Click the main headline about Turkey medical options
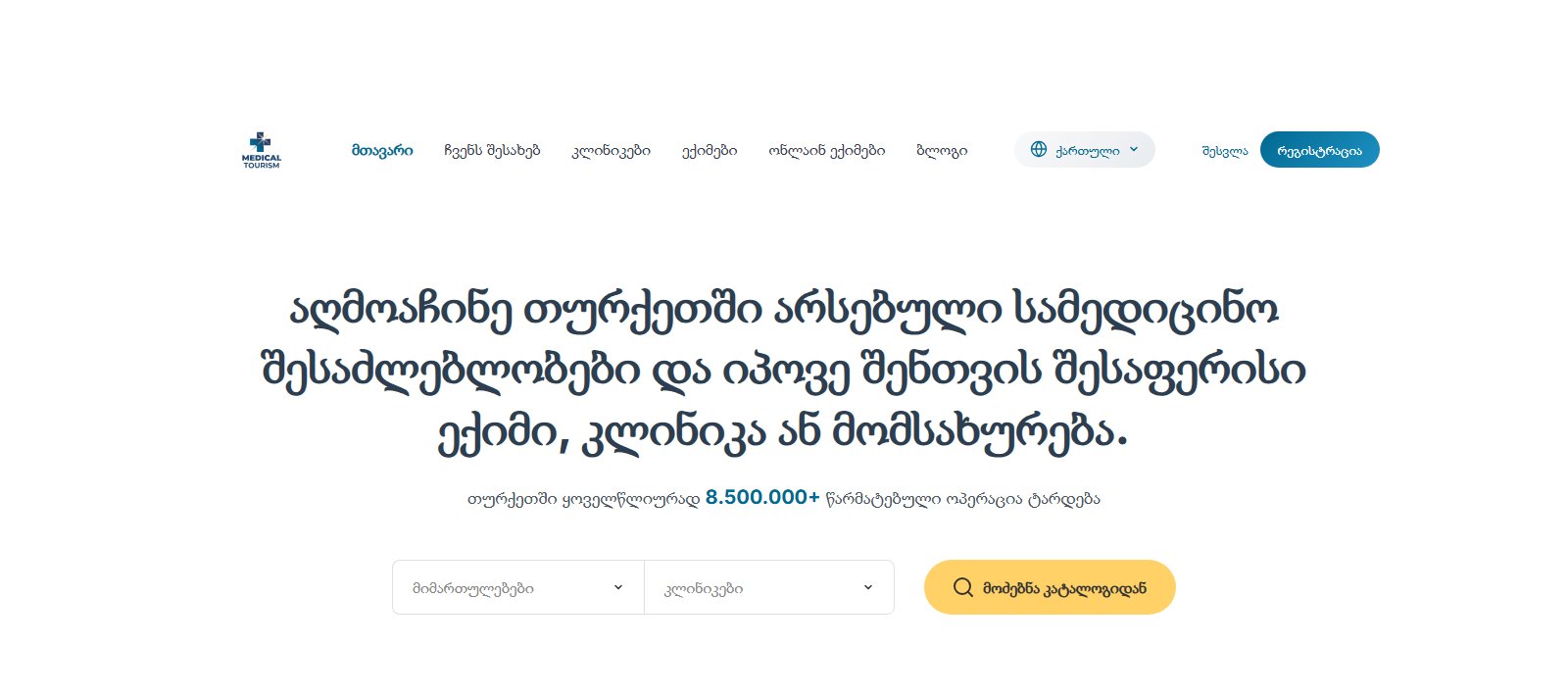The image size is (1568, 697). pyautogui.click(x=784, y=371)
